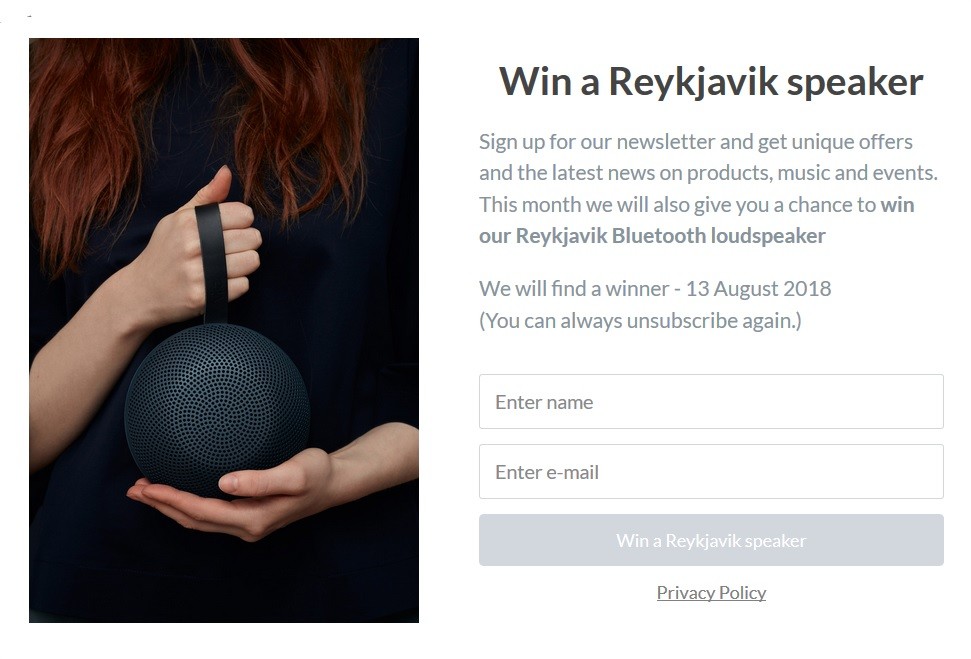Click the text We will find a winner
971x659 pixels.
(574, 289)
